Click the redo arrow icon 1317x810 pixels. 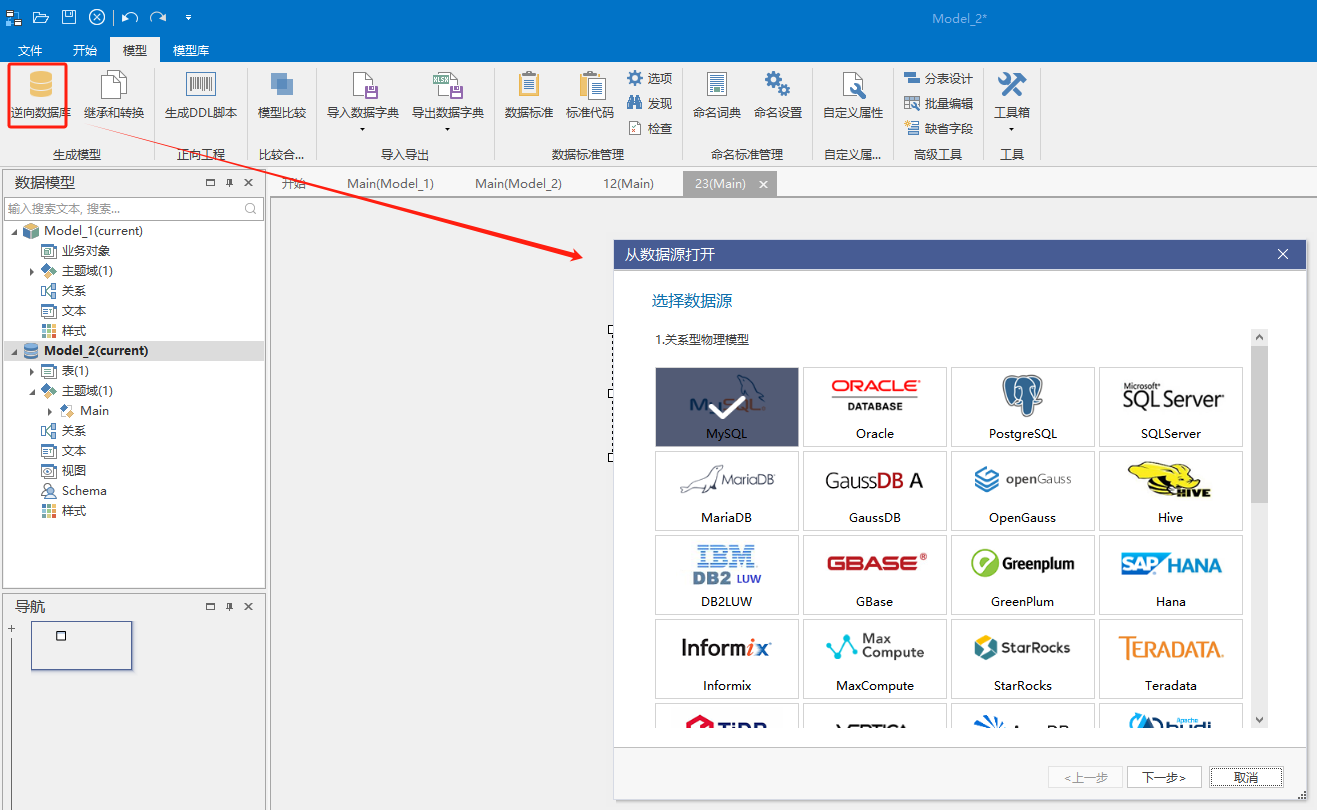coord(158,17)
